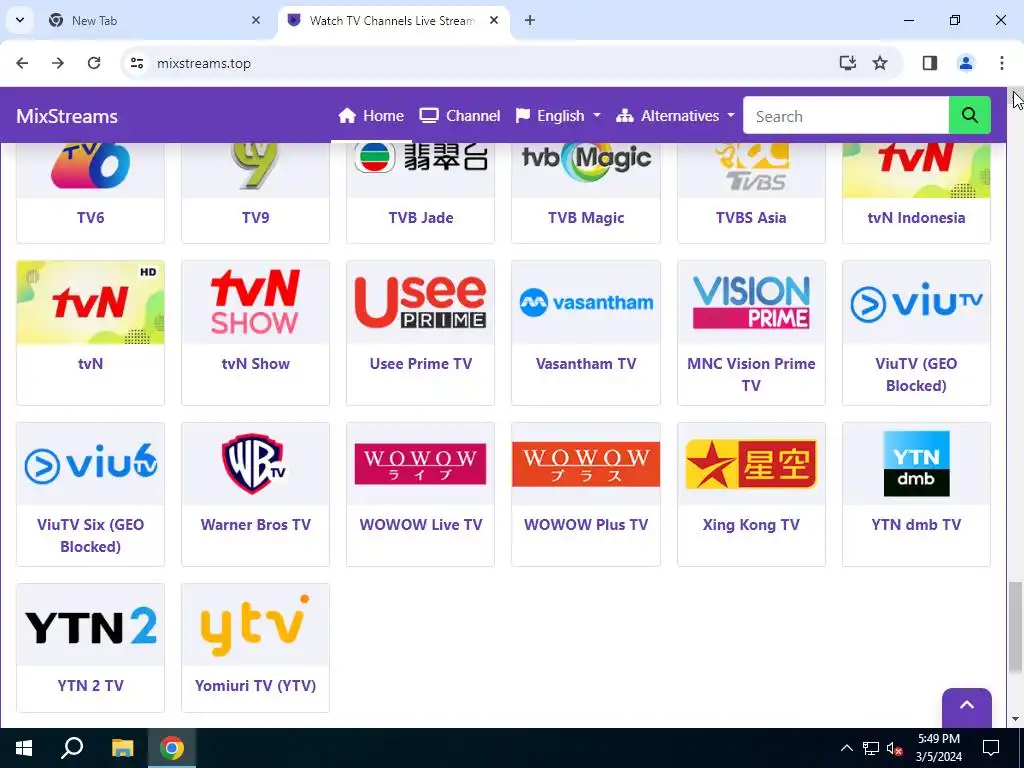
Task: Click the ViuTV Six logo
Action: (90, 464)
